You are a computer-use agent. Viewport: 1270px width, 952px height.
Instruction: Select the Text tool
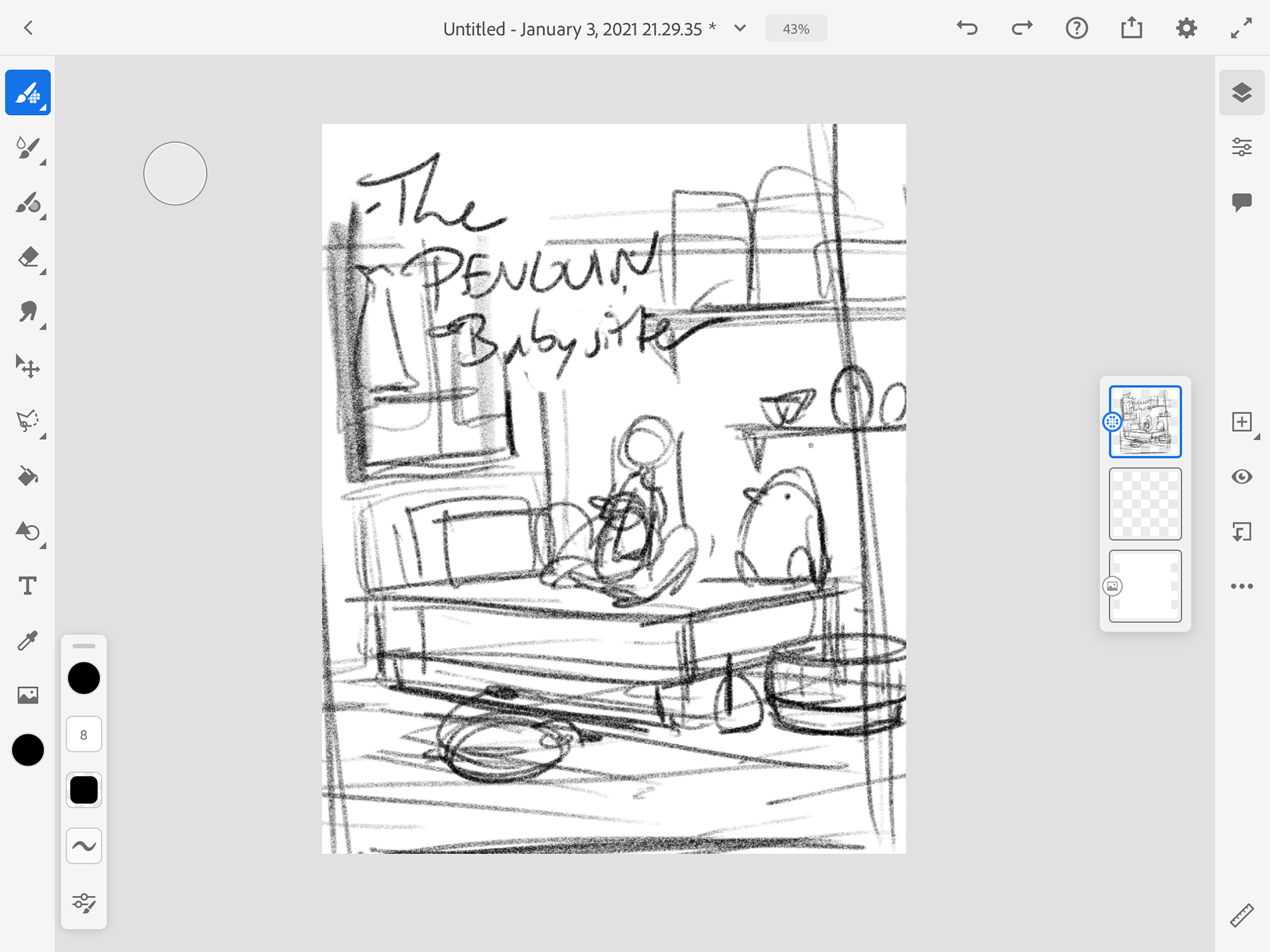(x=28, y=586)
